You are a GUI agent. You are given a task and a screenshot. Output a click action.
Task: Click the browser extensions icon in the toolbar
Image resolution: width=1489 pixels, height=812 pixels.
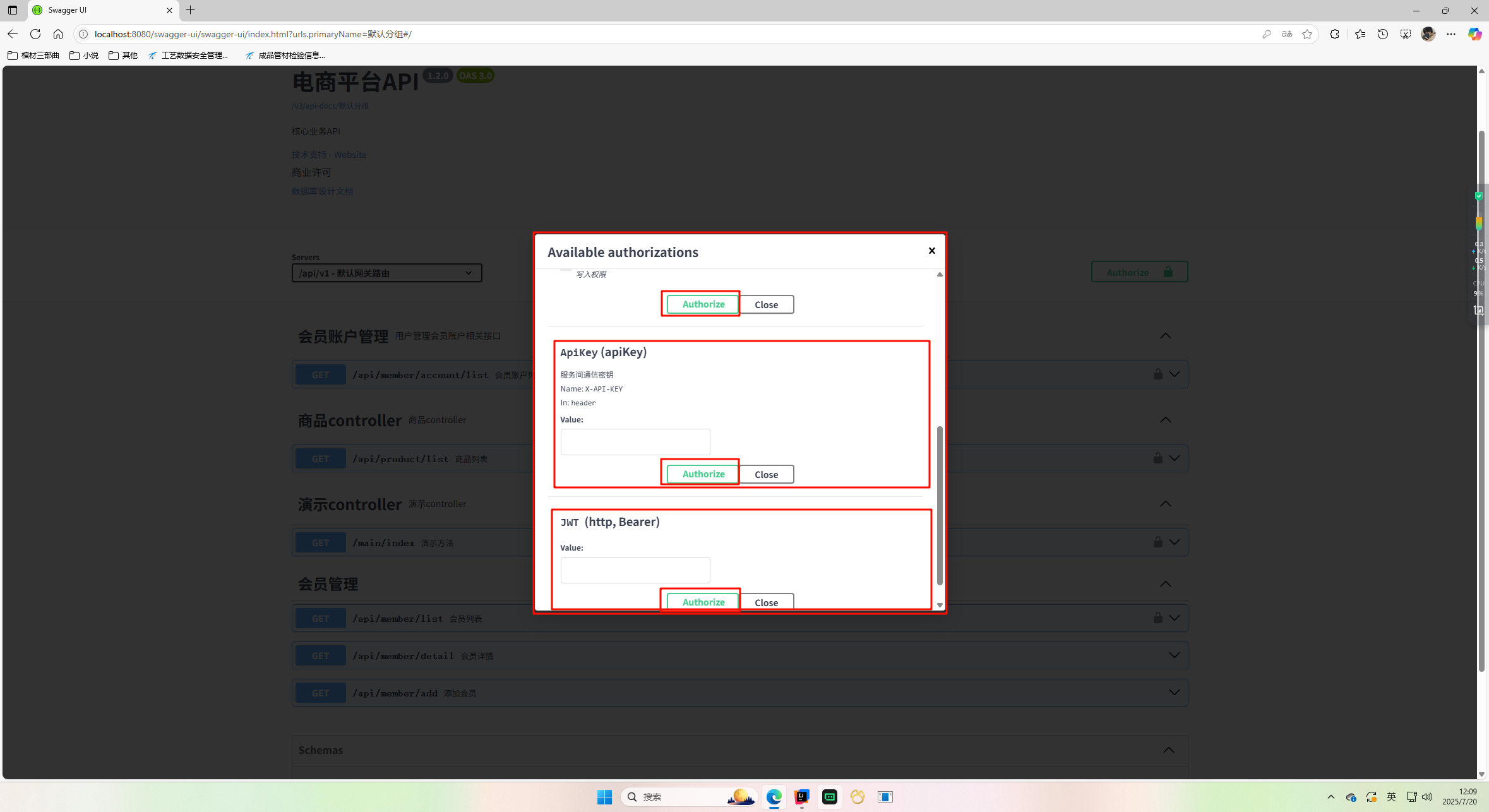tap(1334, 34)
